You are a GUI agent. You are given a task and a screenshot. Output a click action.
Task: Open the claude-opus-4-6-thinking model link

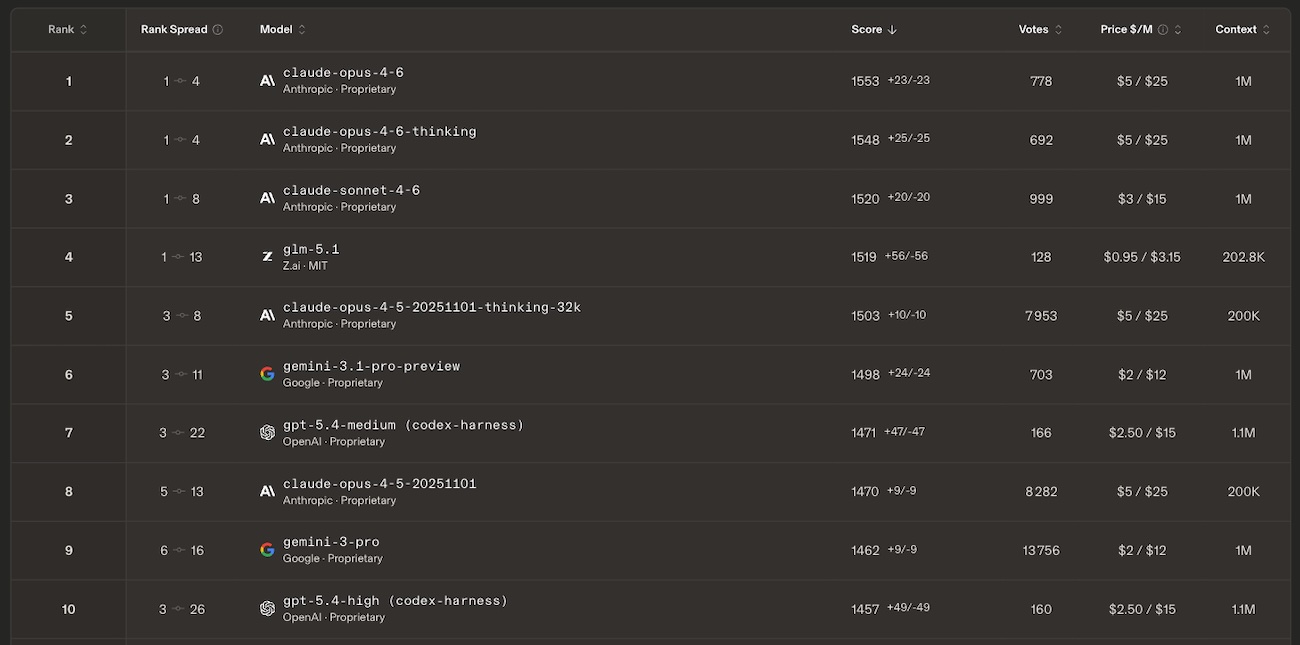pyautogui.click(x=379, y=132)
